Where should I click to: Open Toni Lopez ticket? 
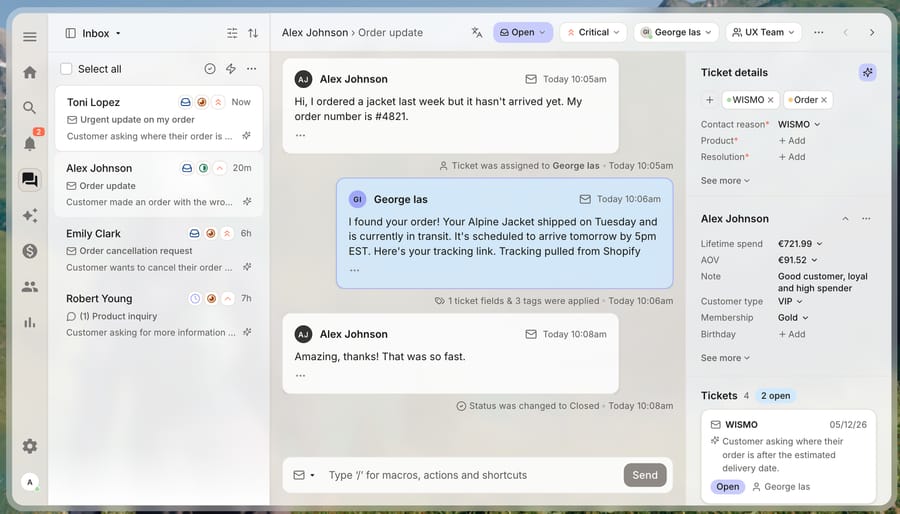pos(159,119)
